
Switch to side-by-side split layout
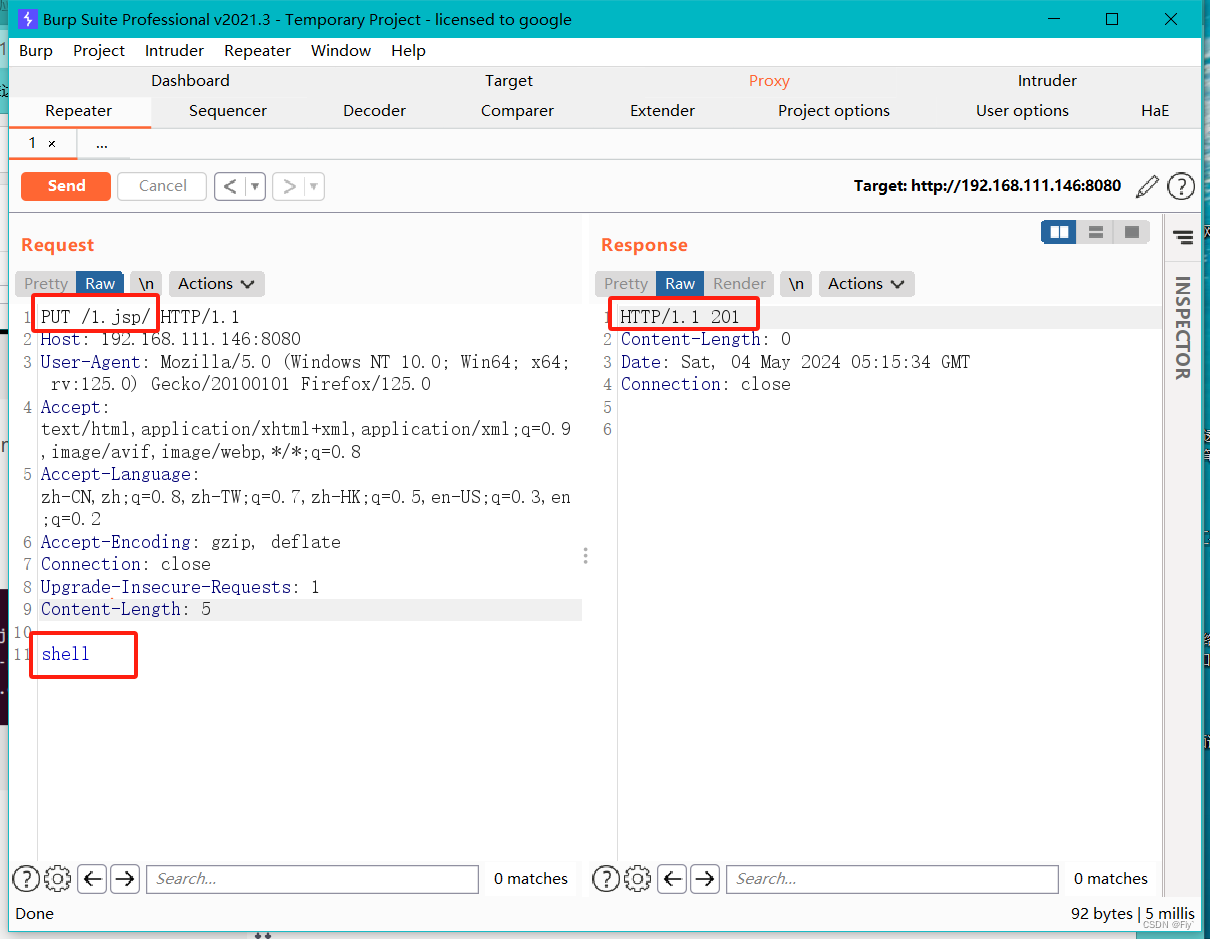click(x=1059, y=232)
